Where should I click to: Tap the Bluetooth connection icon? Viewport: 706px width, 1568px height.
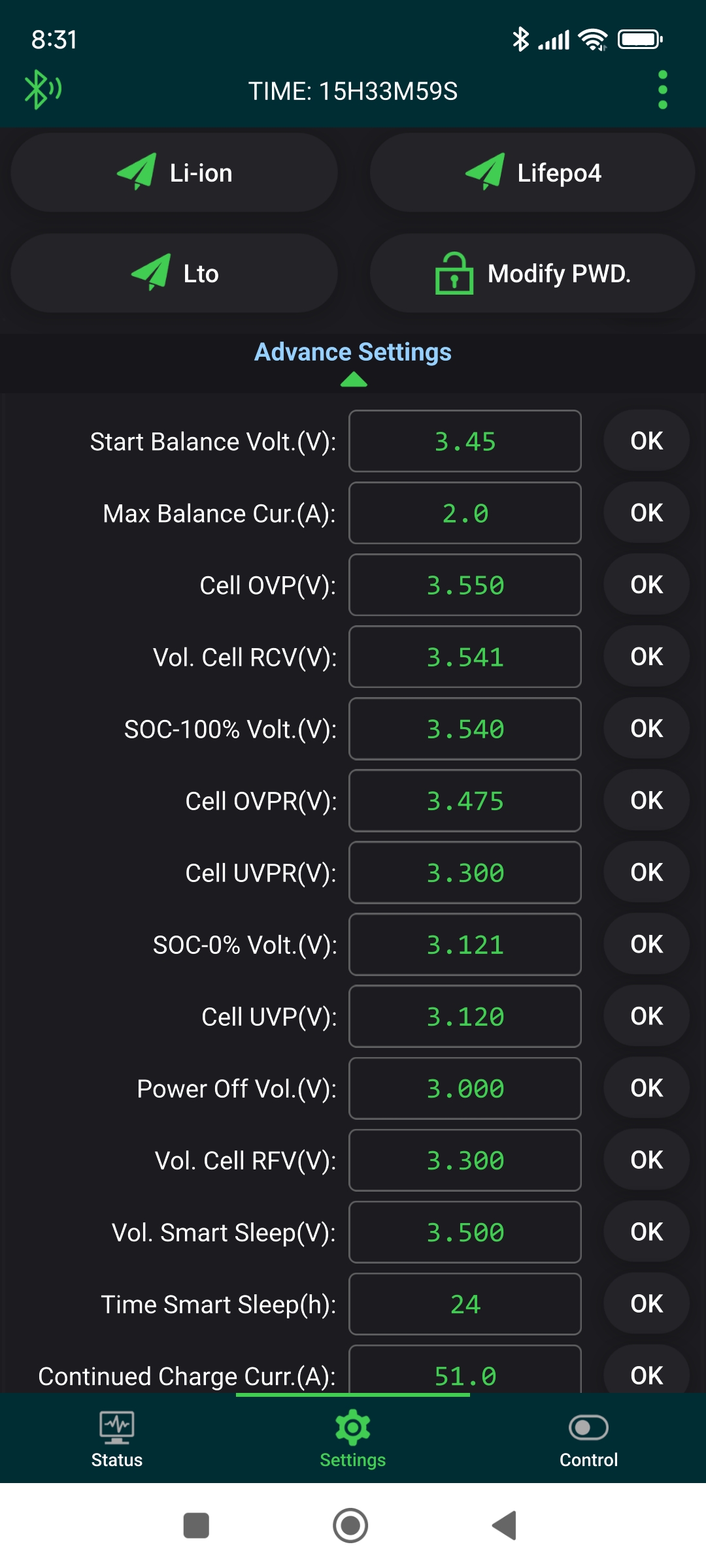[x=42, y=90]
